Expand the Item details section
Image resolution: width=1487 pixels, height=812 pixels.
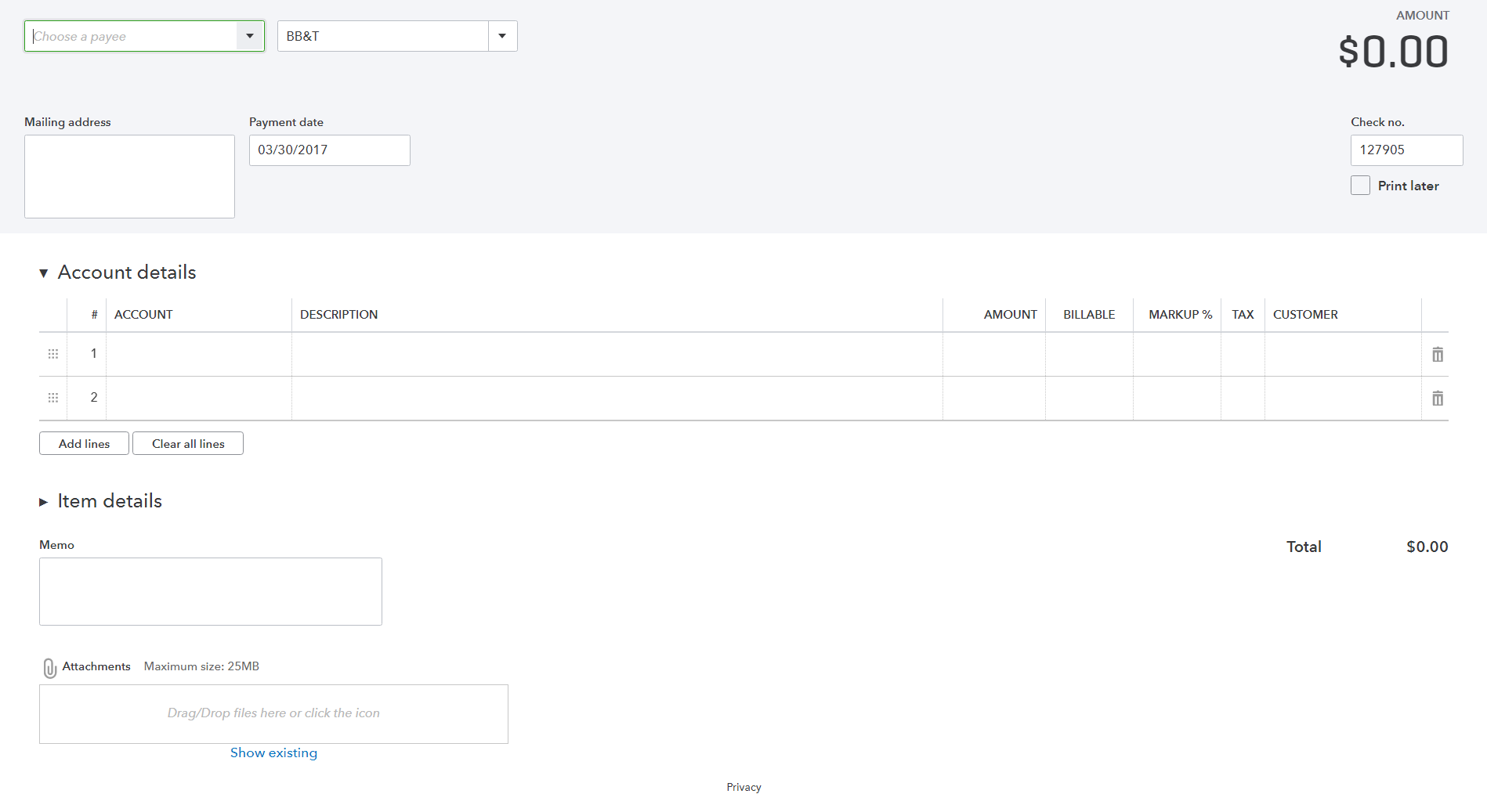(x=44, y=502)
